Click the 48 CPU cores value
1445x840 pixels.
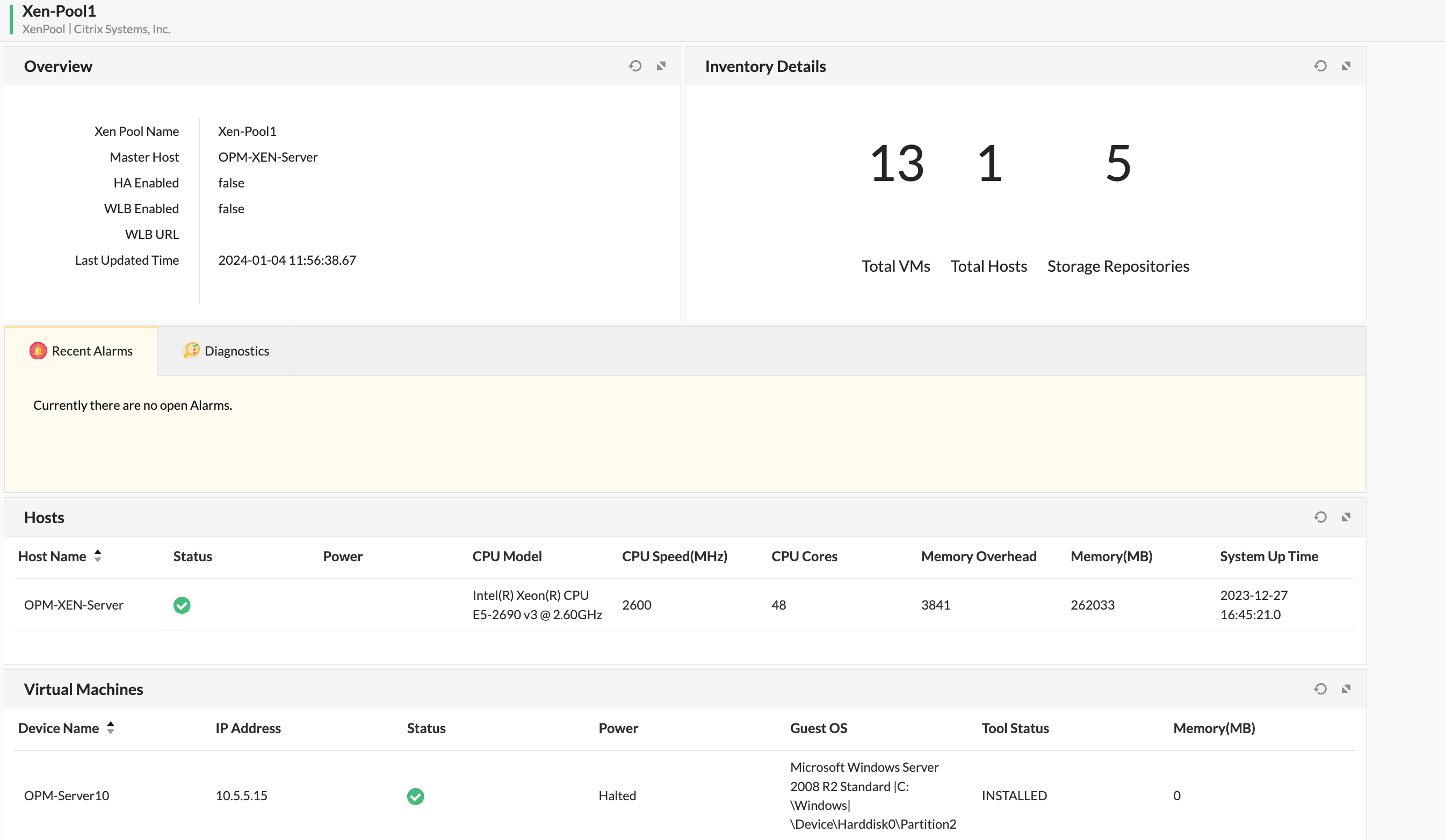pos(779,605)
